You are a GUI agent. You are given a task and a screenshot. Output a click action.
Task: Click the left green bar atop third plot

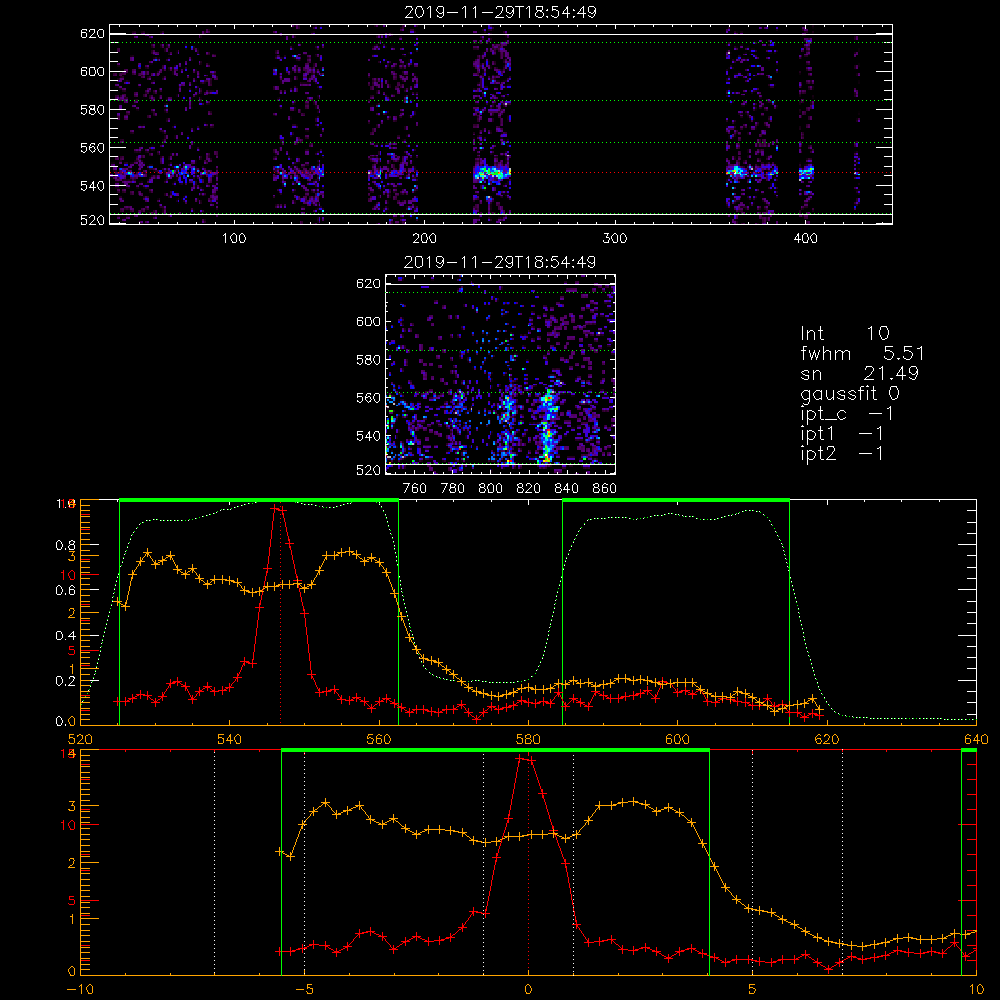(259, 500)
